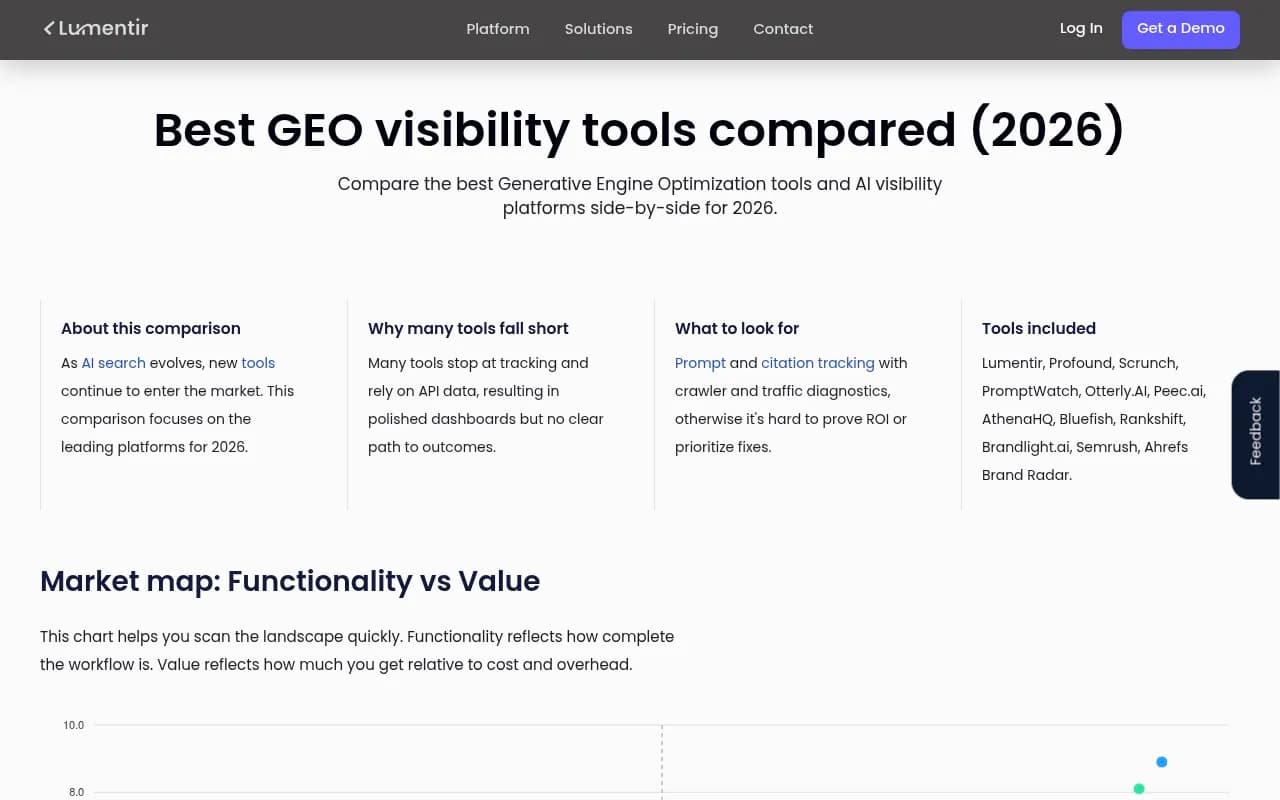Viewport: 1280px width, 800px height.
Task: Click the "citation tracking" link
Action: [x=817, y=363]
